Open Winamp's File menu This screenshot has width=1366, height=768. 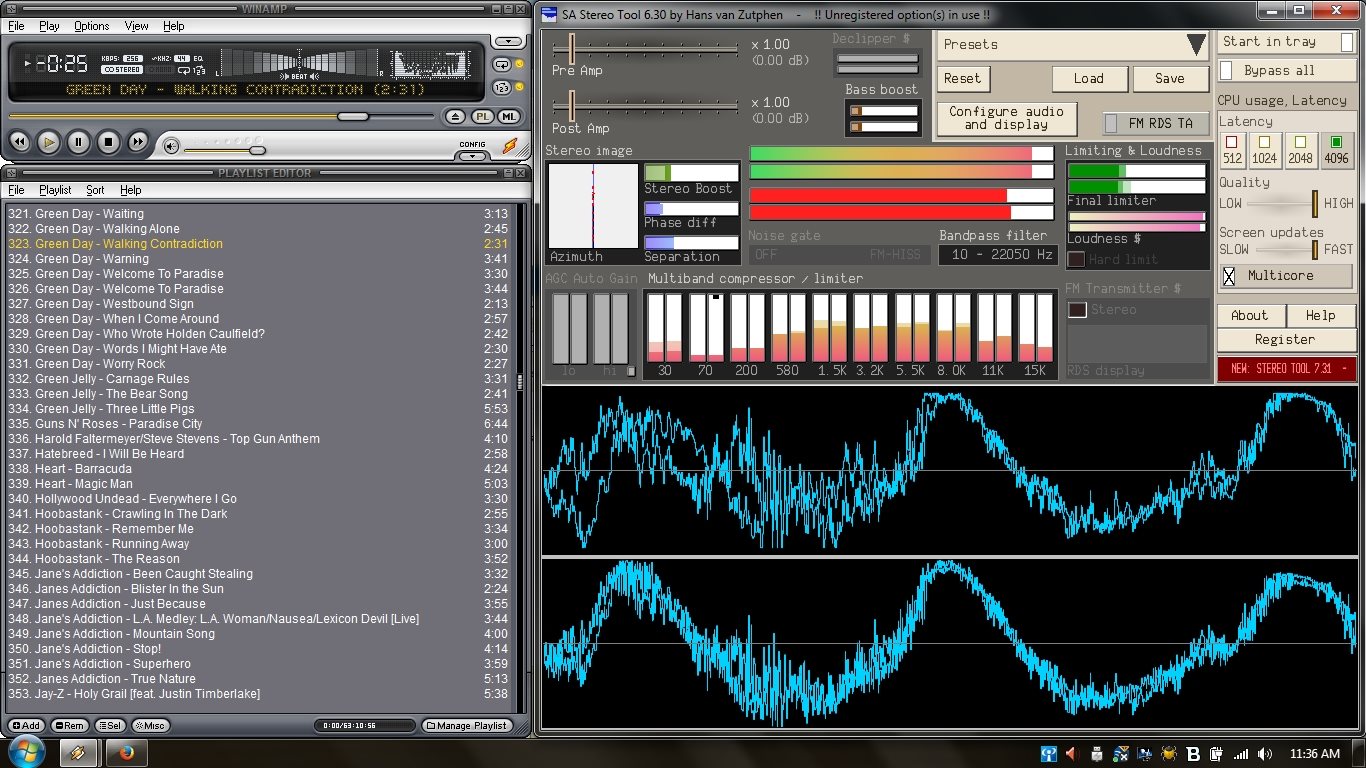(x=16, y=26)
